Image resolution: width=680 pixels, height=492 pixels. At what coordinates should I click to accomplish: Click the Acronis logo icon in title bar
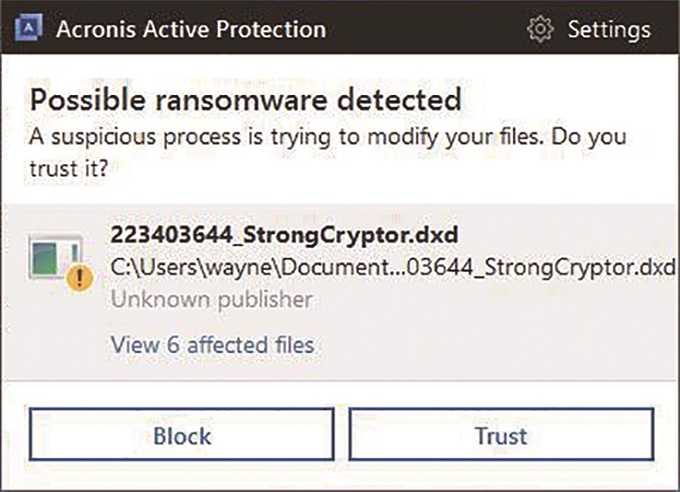point(29,27)
